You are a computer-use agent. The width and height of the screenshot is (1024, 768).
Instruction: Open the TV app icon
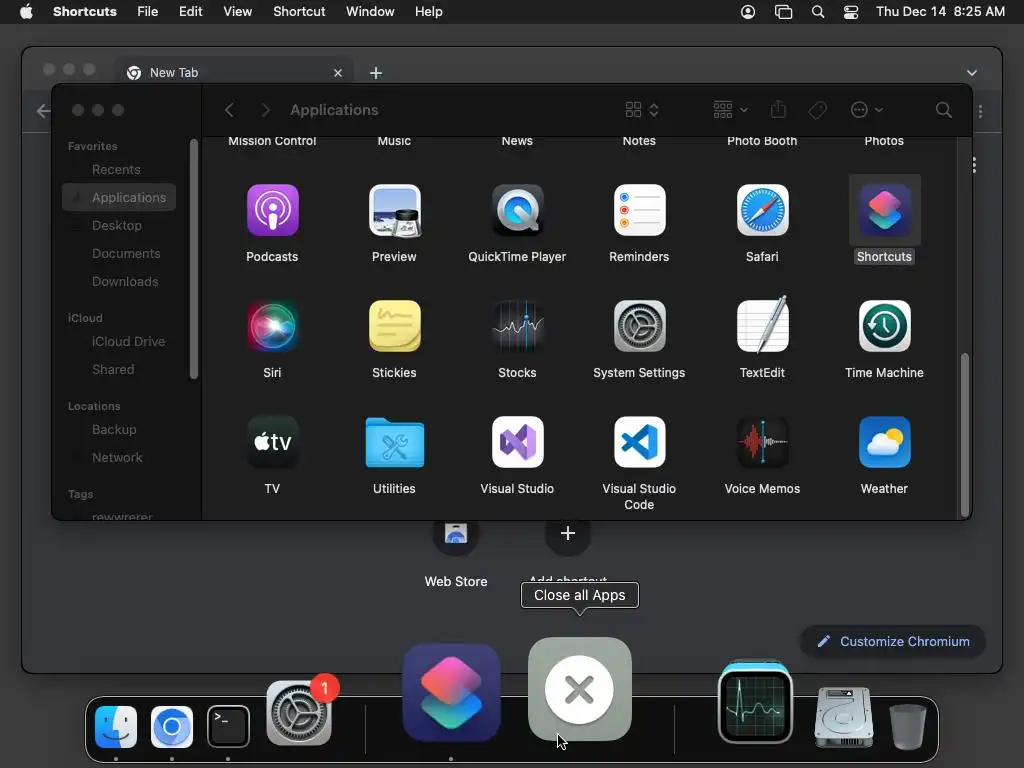coord(272,442)
